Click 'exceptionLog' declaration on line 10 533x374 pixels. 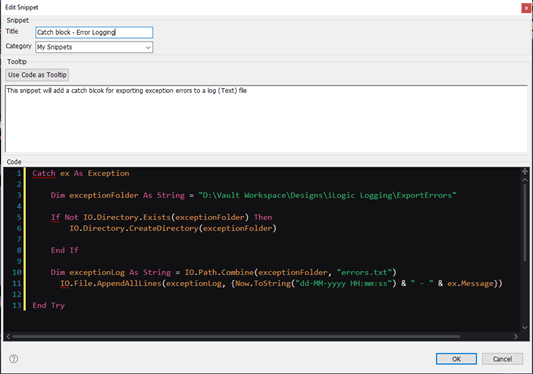point(97,272)
